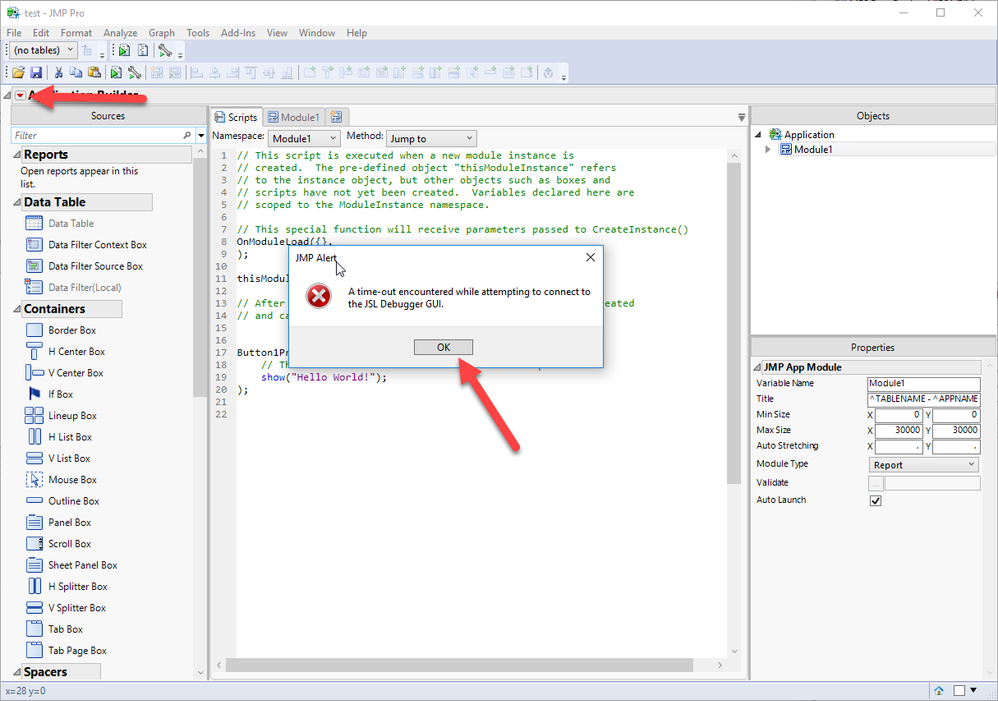Click Debug Script wrench icon in top toolbar

coord(165,50)
